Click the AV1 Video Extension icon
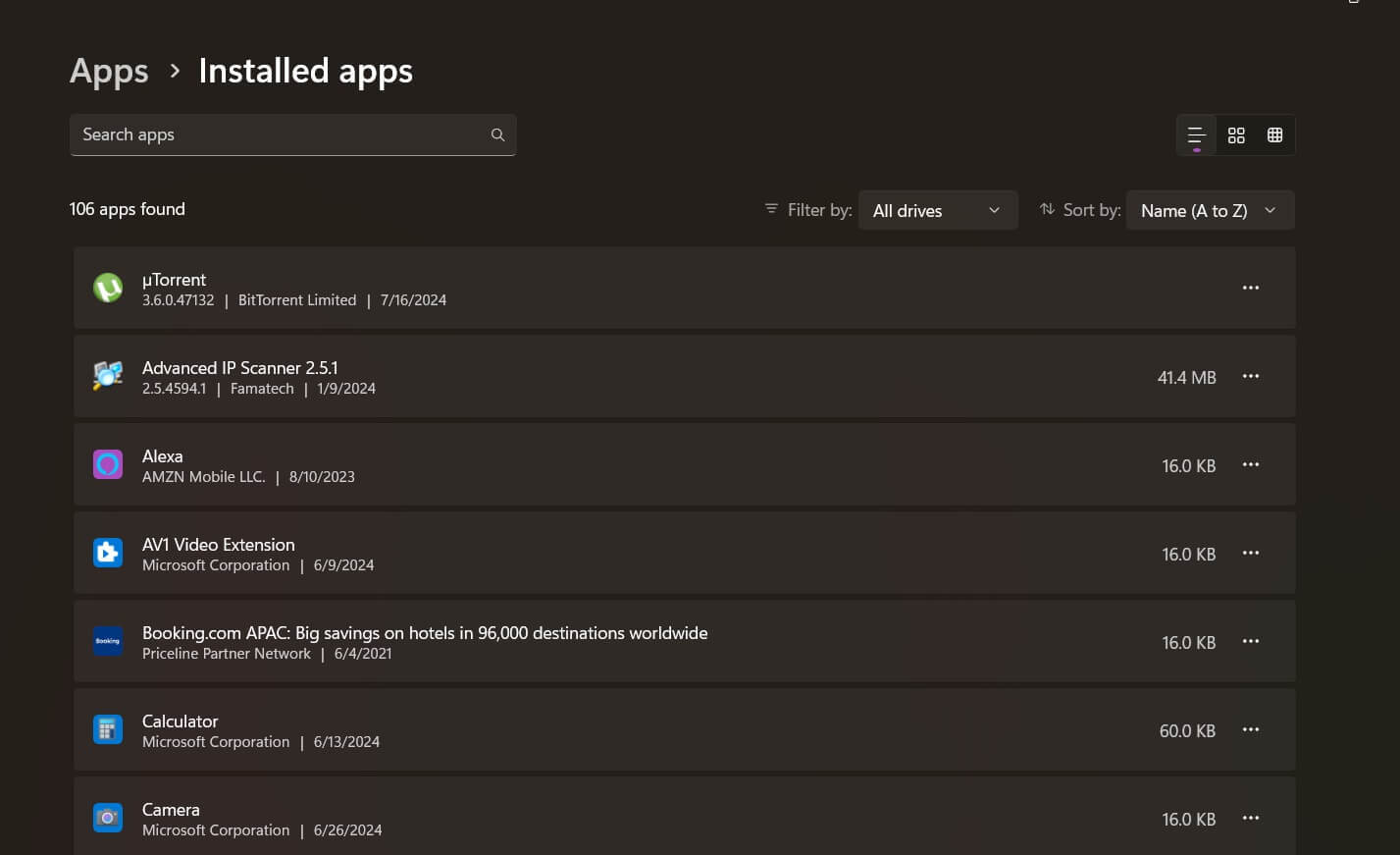 [x=108, y=552]
